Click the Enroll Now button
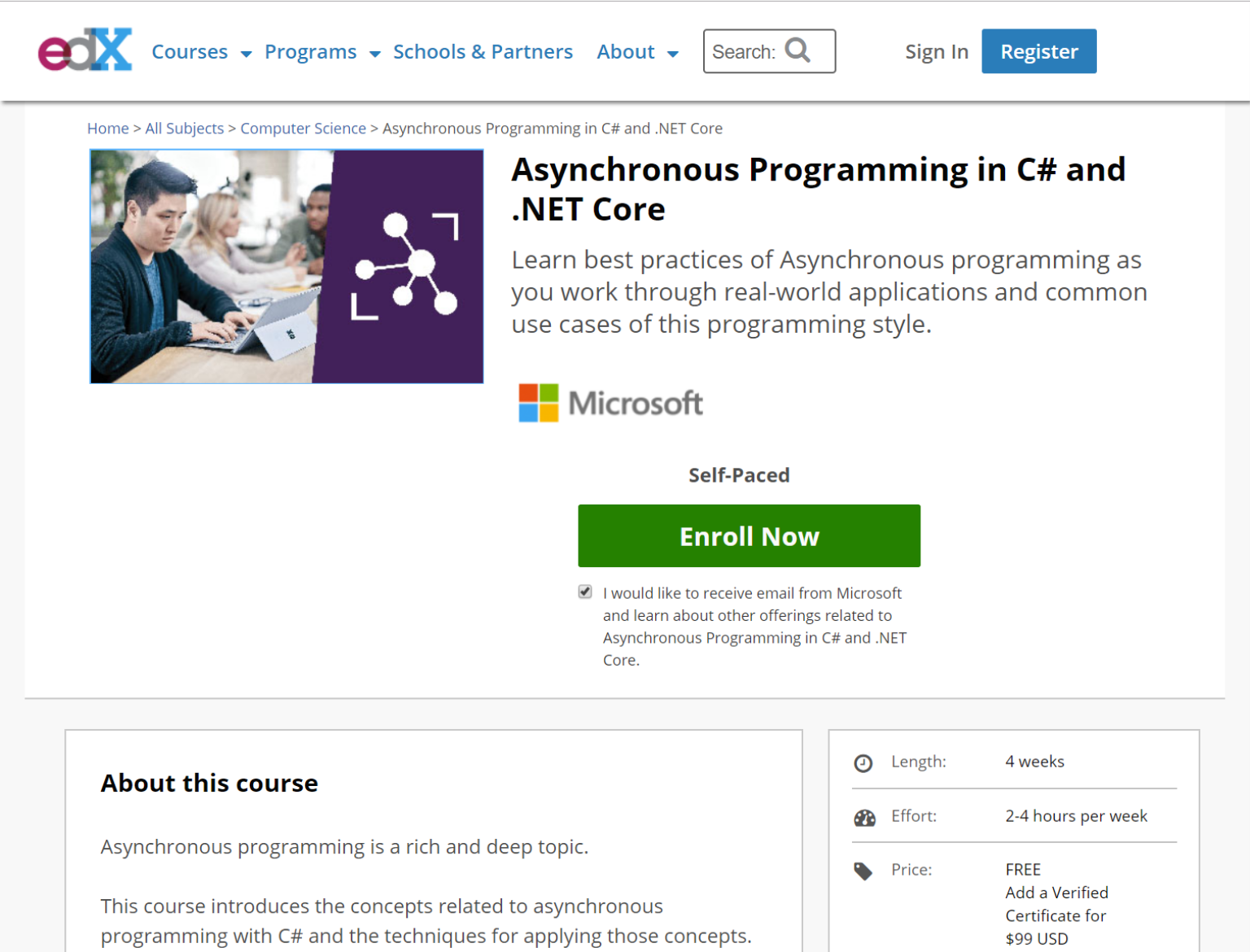This screenshot has height=952, width=1250. coord(749,535)
